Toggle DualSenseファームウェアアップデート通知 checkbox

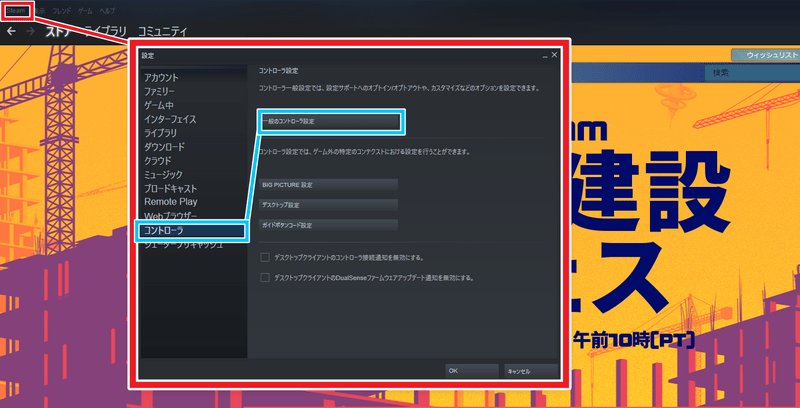point(265,278)
